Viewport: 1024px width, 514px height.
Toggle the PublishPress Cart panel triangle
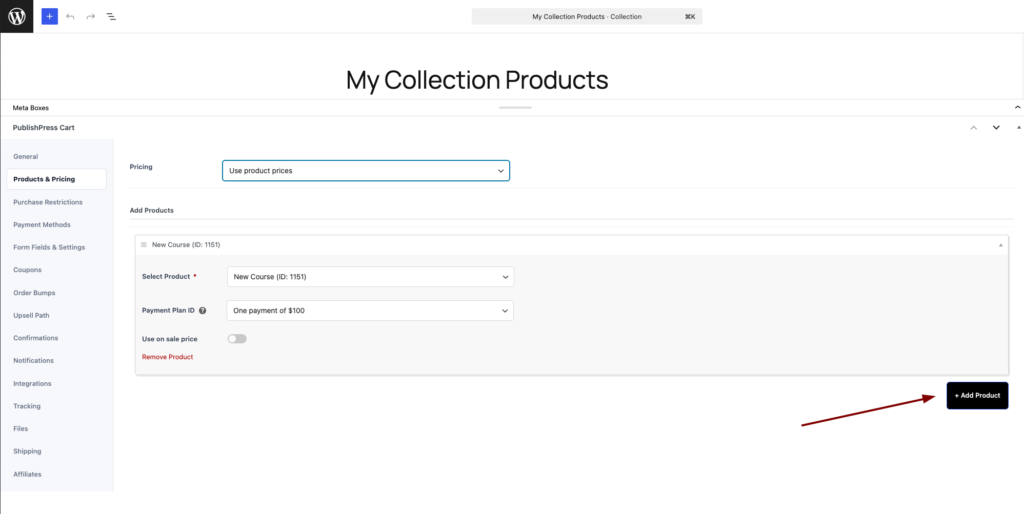coord(1017,127)
